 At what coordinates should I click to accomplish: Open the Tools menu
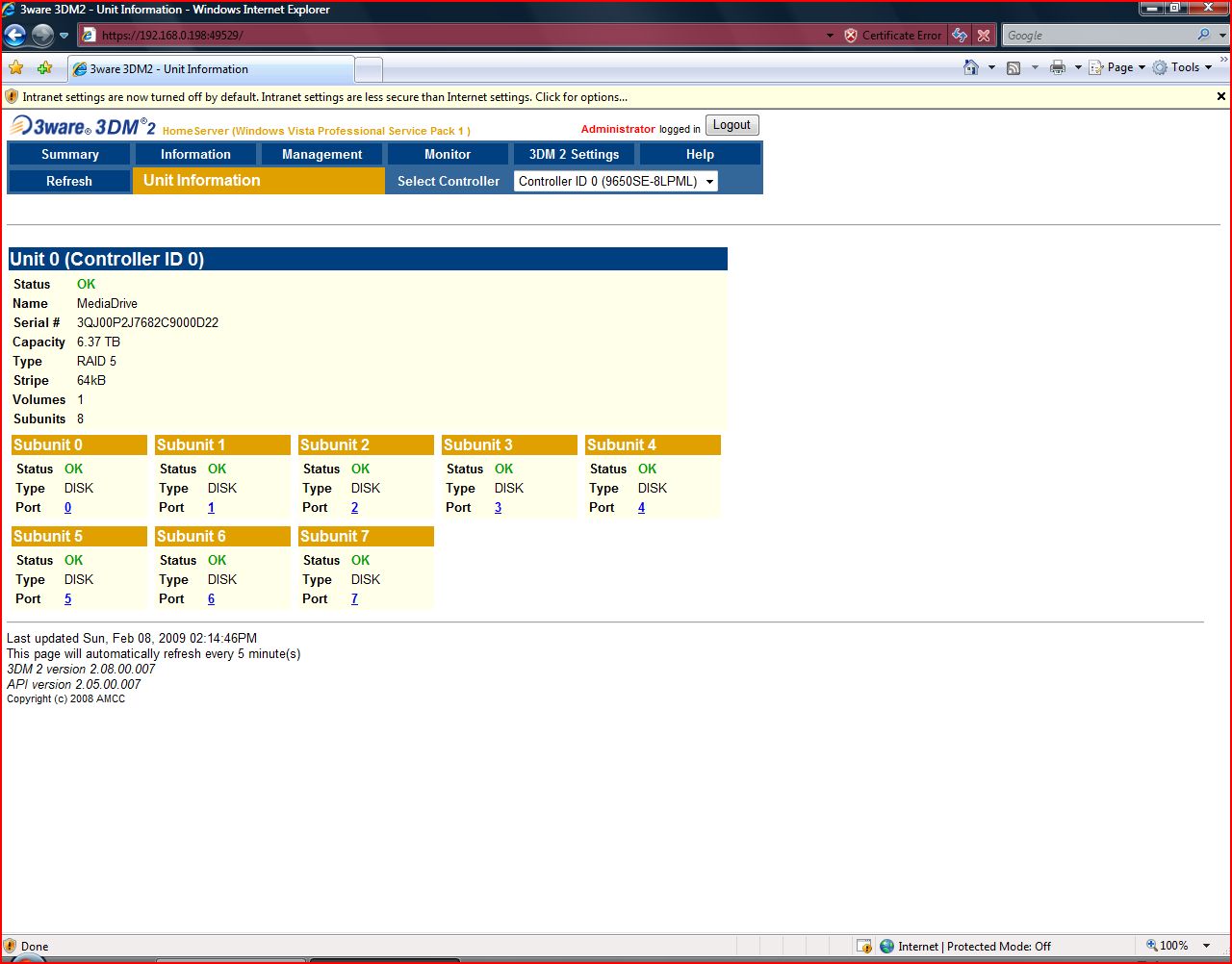pos(1183,67)
